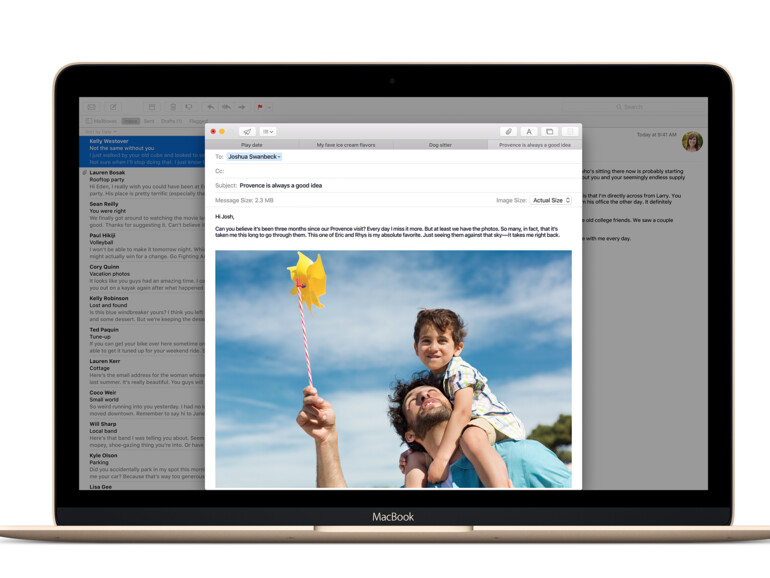This screenshot has height=578, width=770.
Task: Select the Provence is always a good idea tab
Action: pos(534,145)
